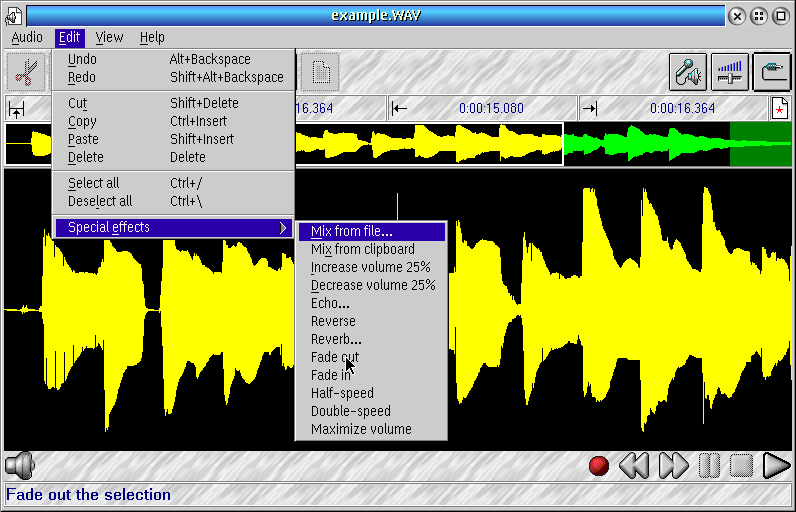This screenshot has height=512, width=796.
Task: Select Undo from the Edit menu
Action: click(174, 59)
